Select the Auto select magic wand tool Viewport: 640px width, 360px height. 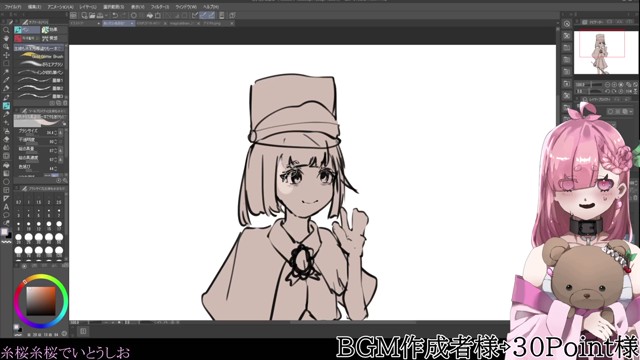pos(6,72)
